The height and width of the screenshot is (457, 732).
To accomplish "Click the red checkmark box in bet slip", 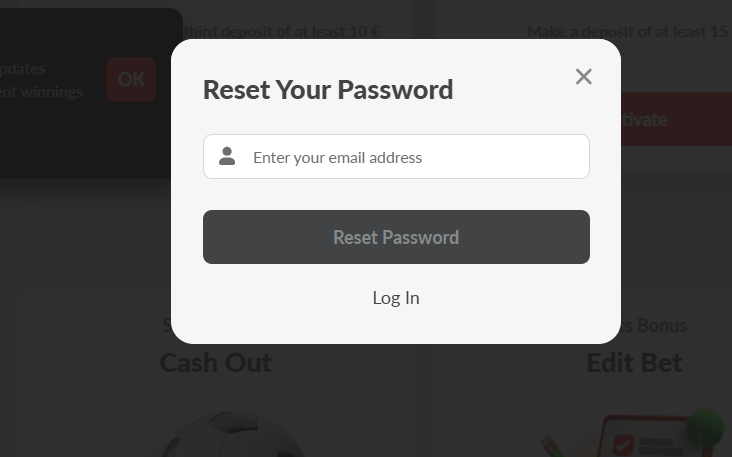I will point(623,445).
